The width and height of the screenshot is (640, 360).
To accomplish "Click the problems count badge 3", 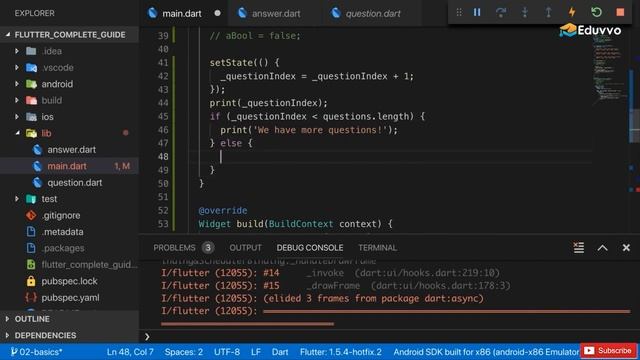I will [x=208, y=248].
